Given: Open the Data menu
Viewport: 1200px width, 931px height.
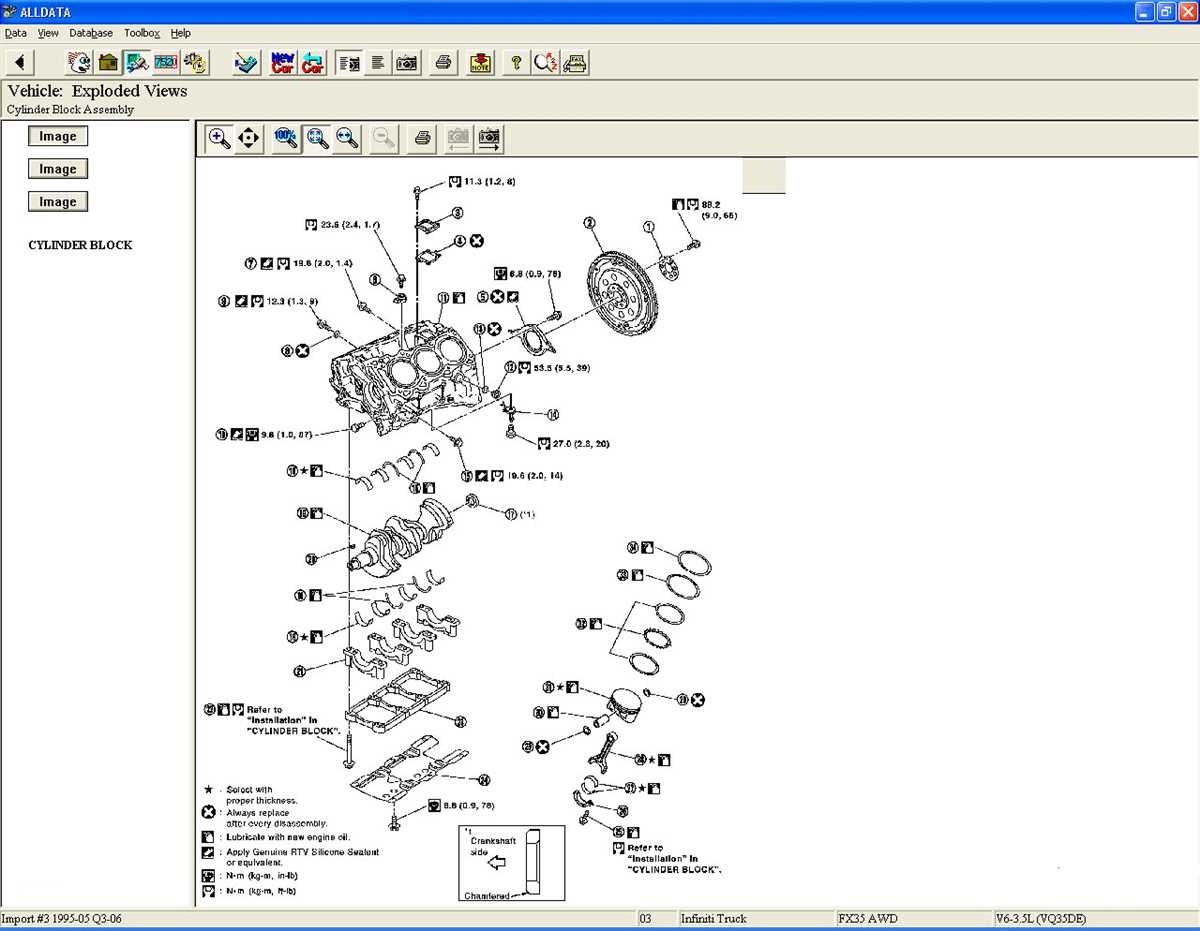Looking at the screenshot, I should (x=15, y=32).
